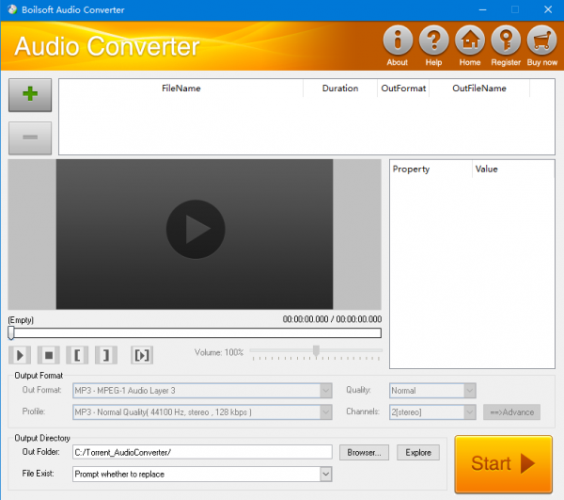
Task: Click the stop playback button
Action: pyautogui.click(x=49, y=355)
